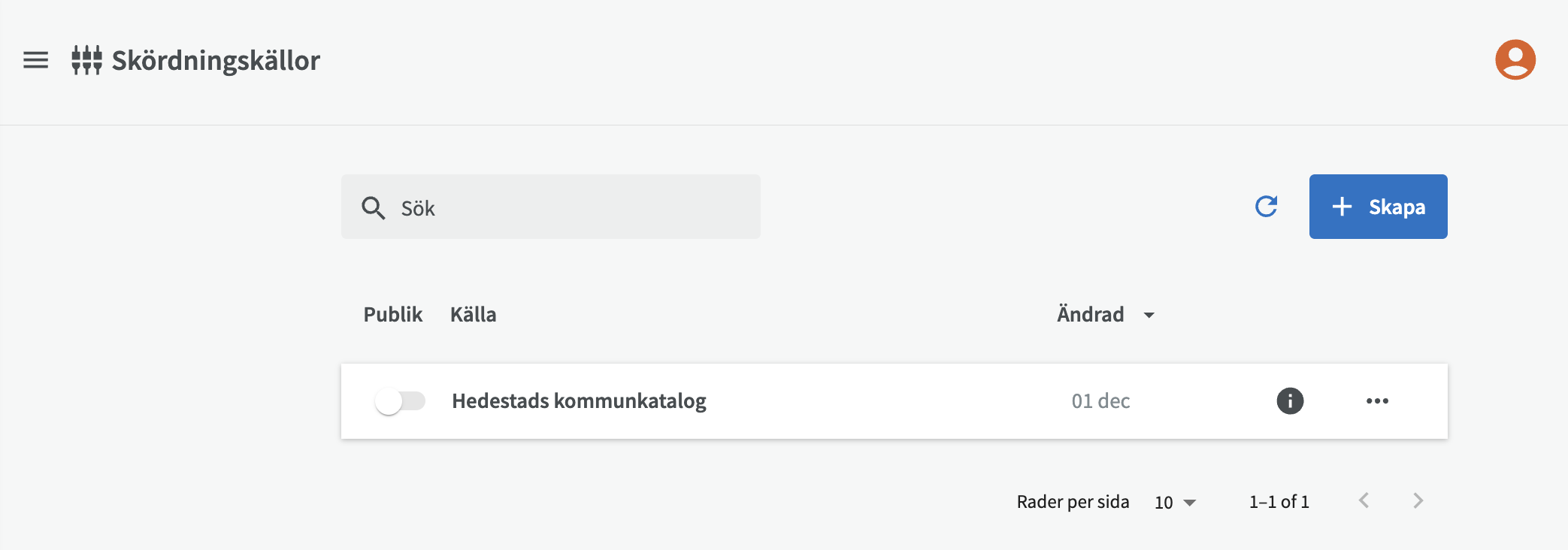Show info for Hedestads kommunkatalog
Image resolution: width=1568 pixels, height=550 pixels.
pos(1290,401)
